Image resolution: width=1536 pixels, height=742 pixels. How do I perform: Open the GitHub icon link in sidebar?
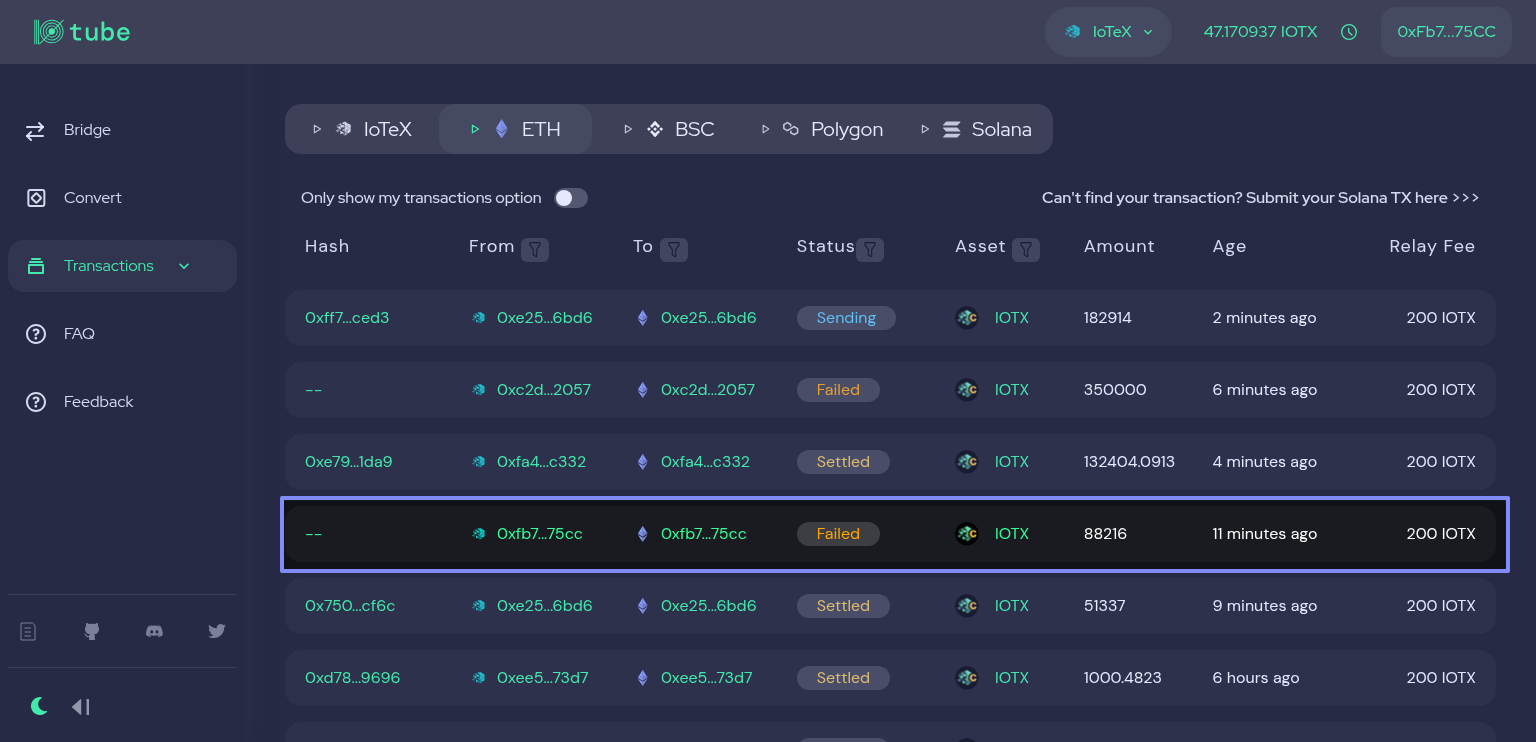(x=91, y=631)
